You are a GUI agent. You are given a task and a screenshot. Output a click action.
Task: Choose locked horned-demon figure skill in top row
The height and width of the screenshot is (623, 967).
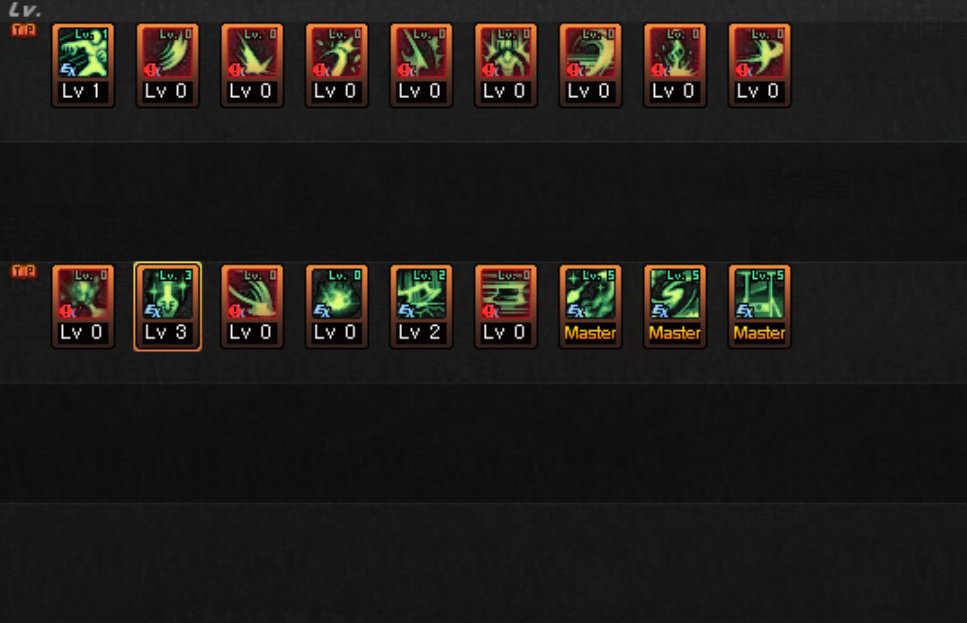tap(505, 65)
